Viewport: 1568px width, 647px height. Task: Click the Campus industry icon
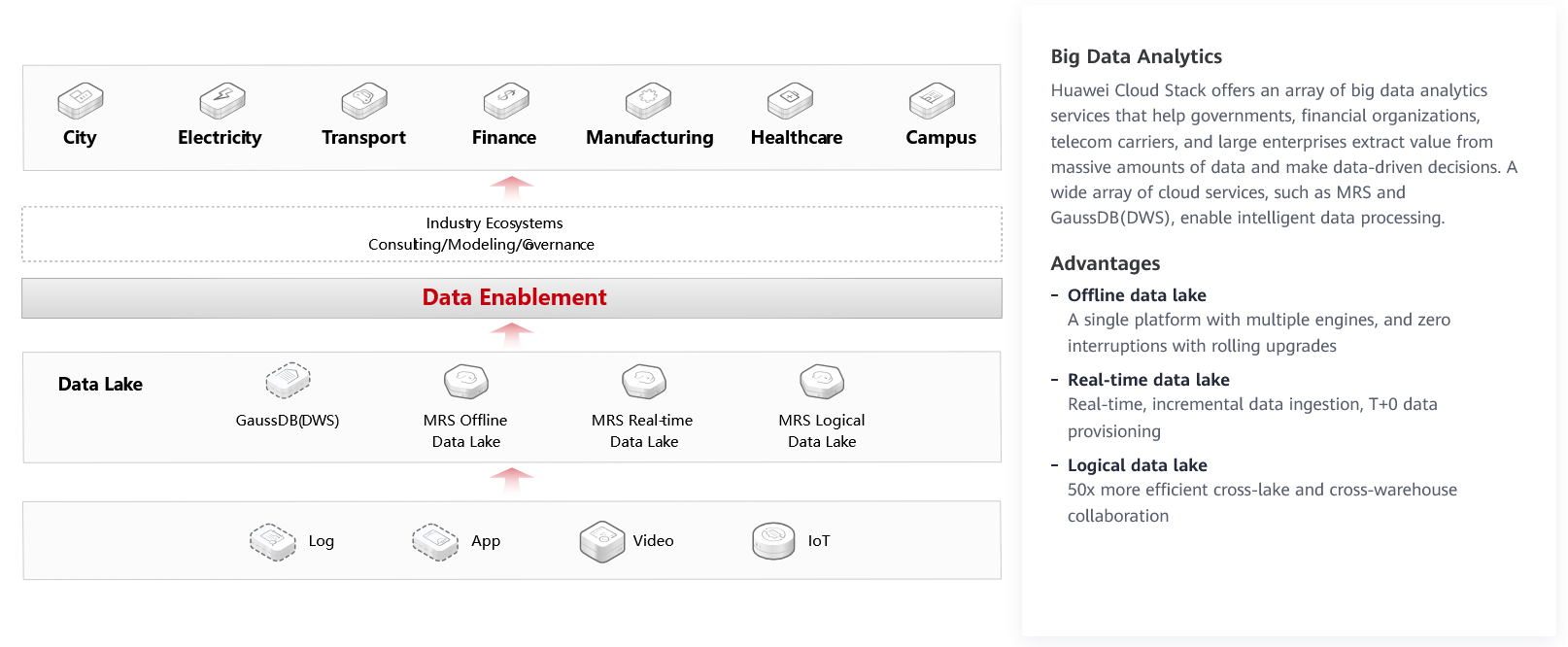(932, 100)
